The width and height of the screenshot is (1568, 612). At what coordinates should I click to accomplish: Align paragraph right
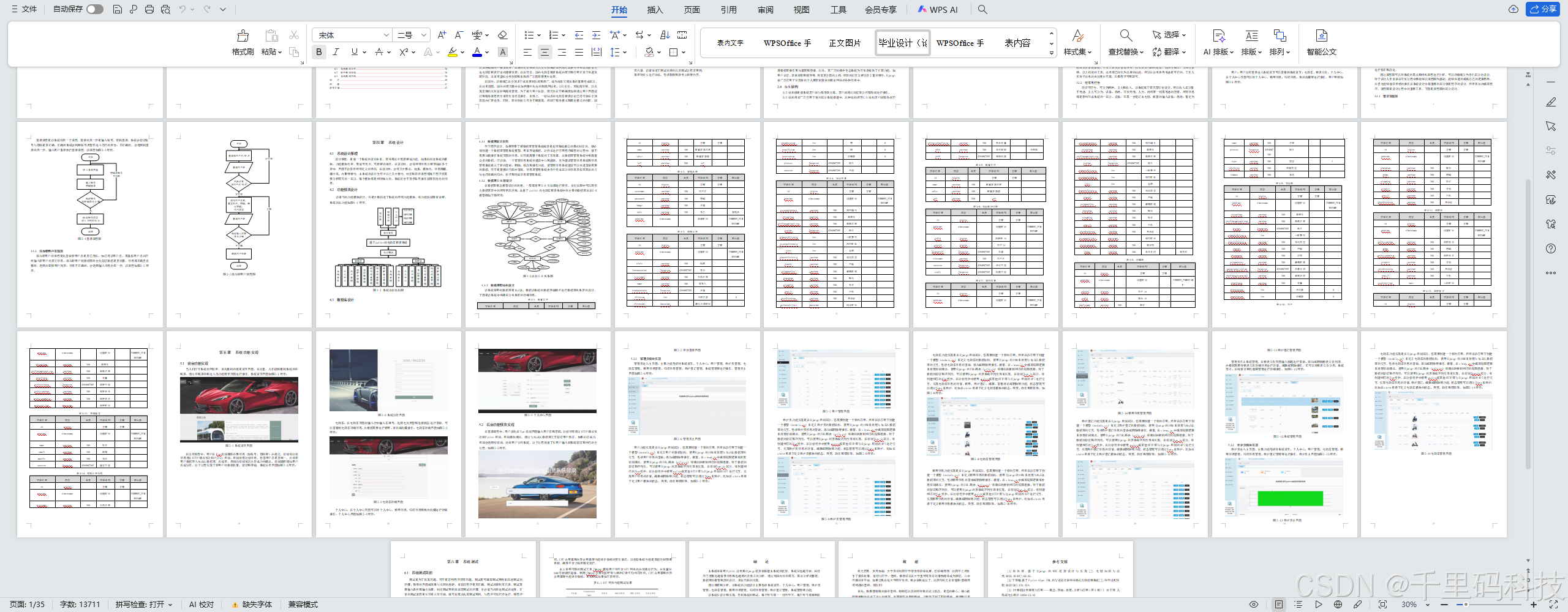pos(562,52)
